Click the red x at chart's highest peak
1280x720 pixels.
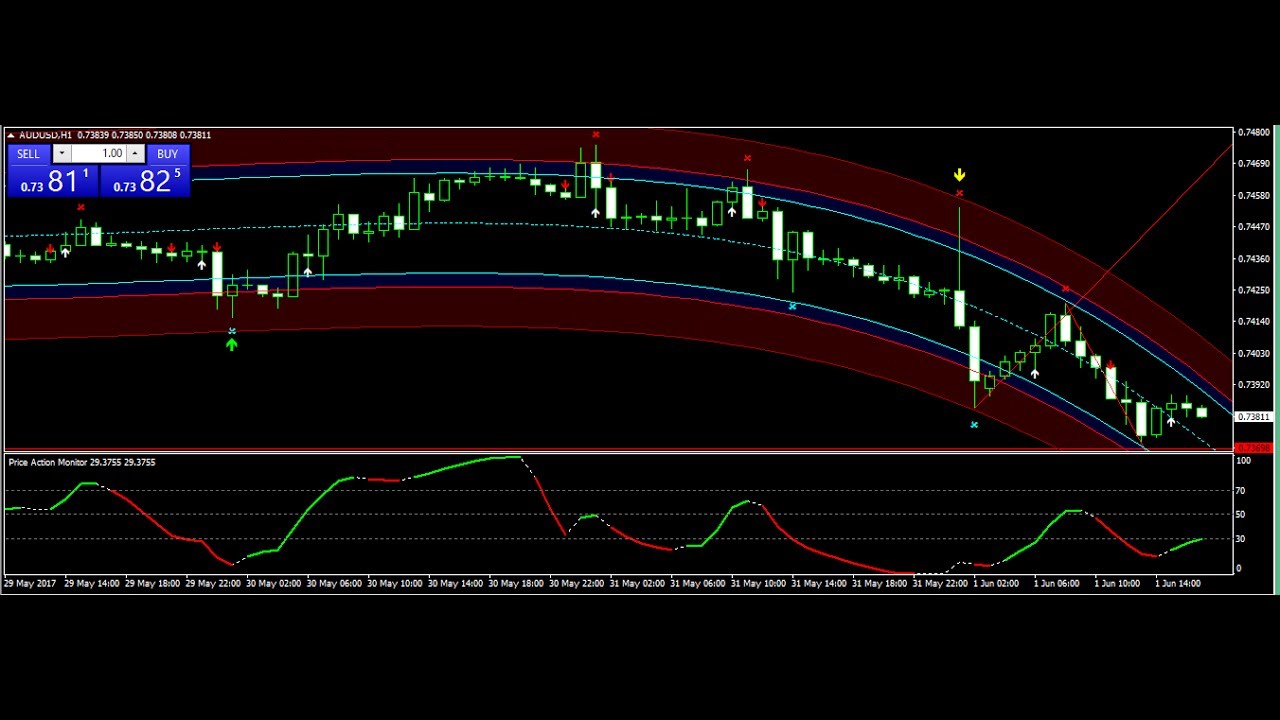(x=596, y=134)
